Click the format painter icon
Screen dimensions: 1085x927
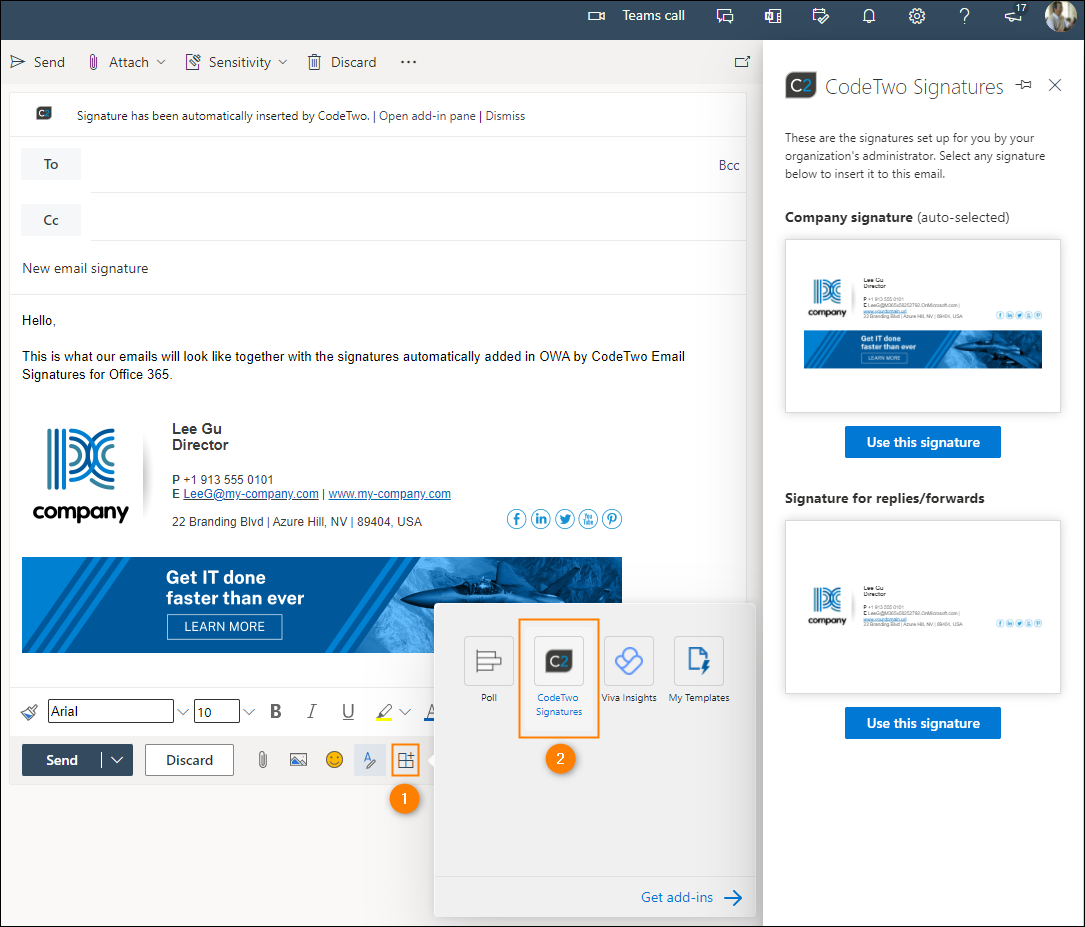(x=29, y=712)
